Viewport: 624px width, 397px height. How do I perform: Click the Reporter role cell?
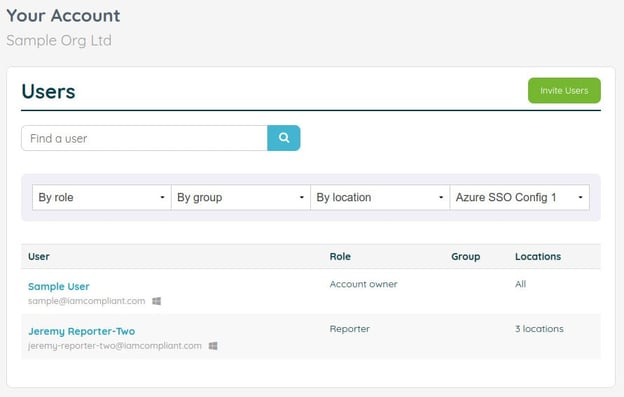click(349, 329)
